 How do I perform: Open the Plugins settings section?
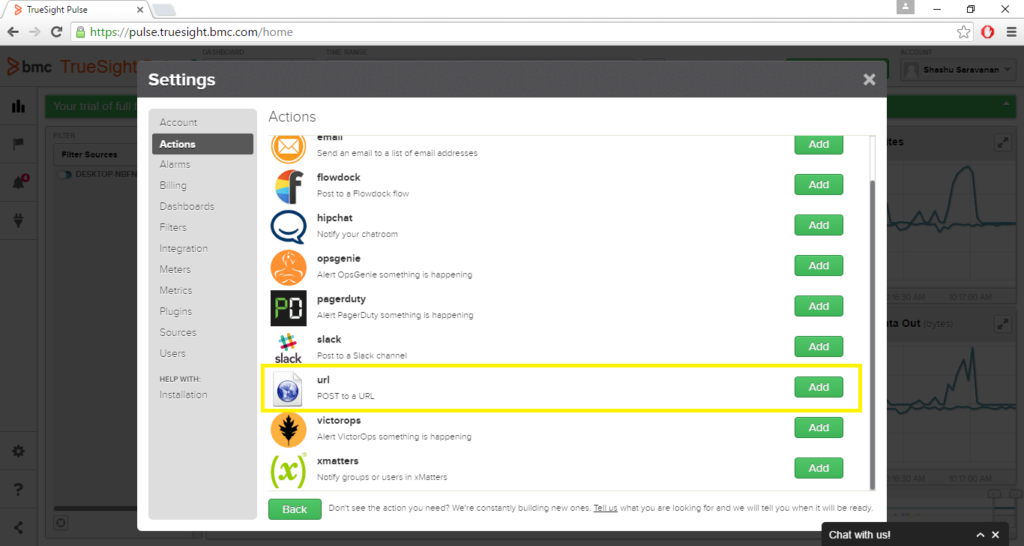[x=176, y=312]
